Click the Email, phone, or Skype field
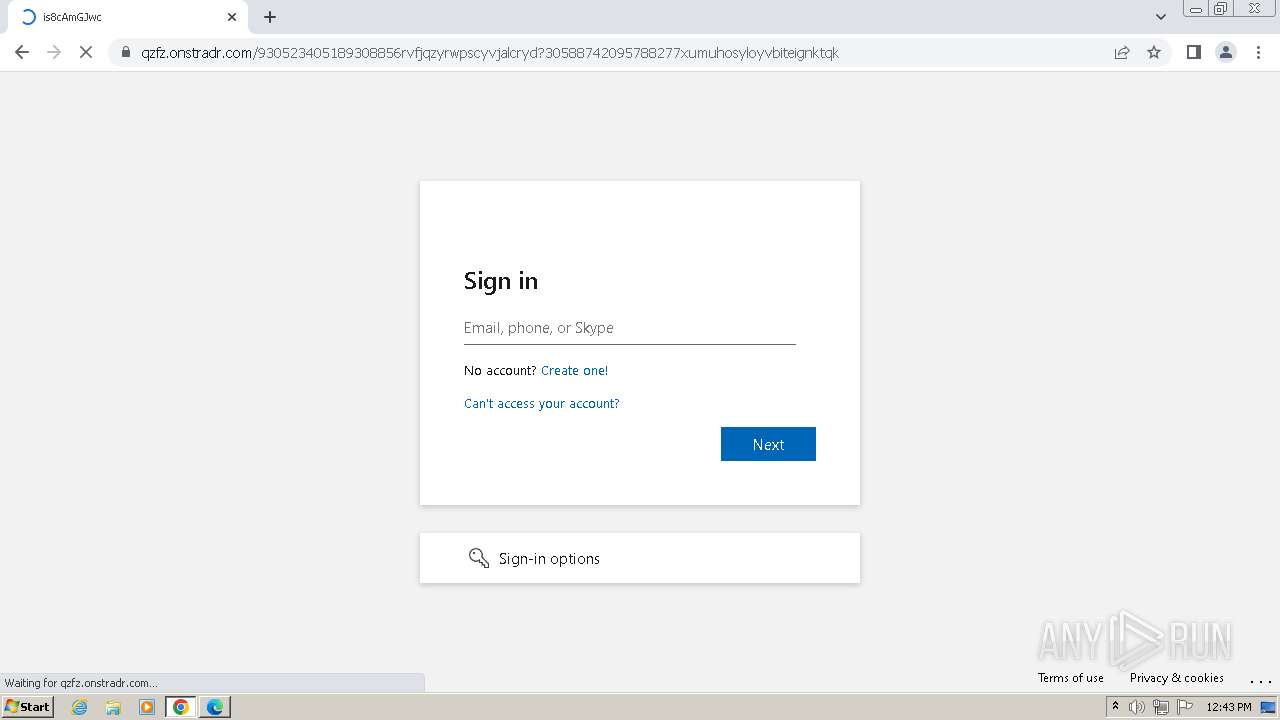Image resolution: width=1280 pixels, height=720 pixels. (630, 328)
